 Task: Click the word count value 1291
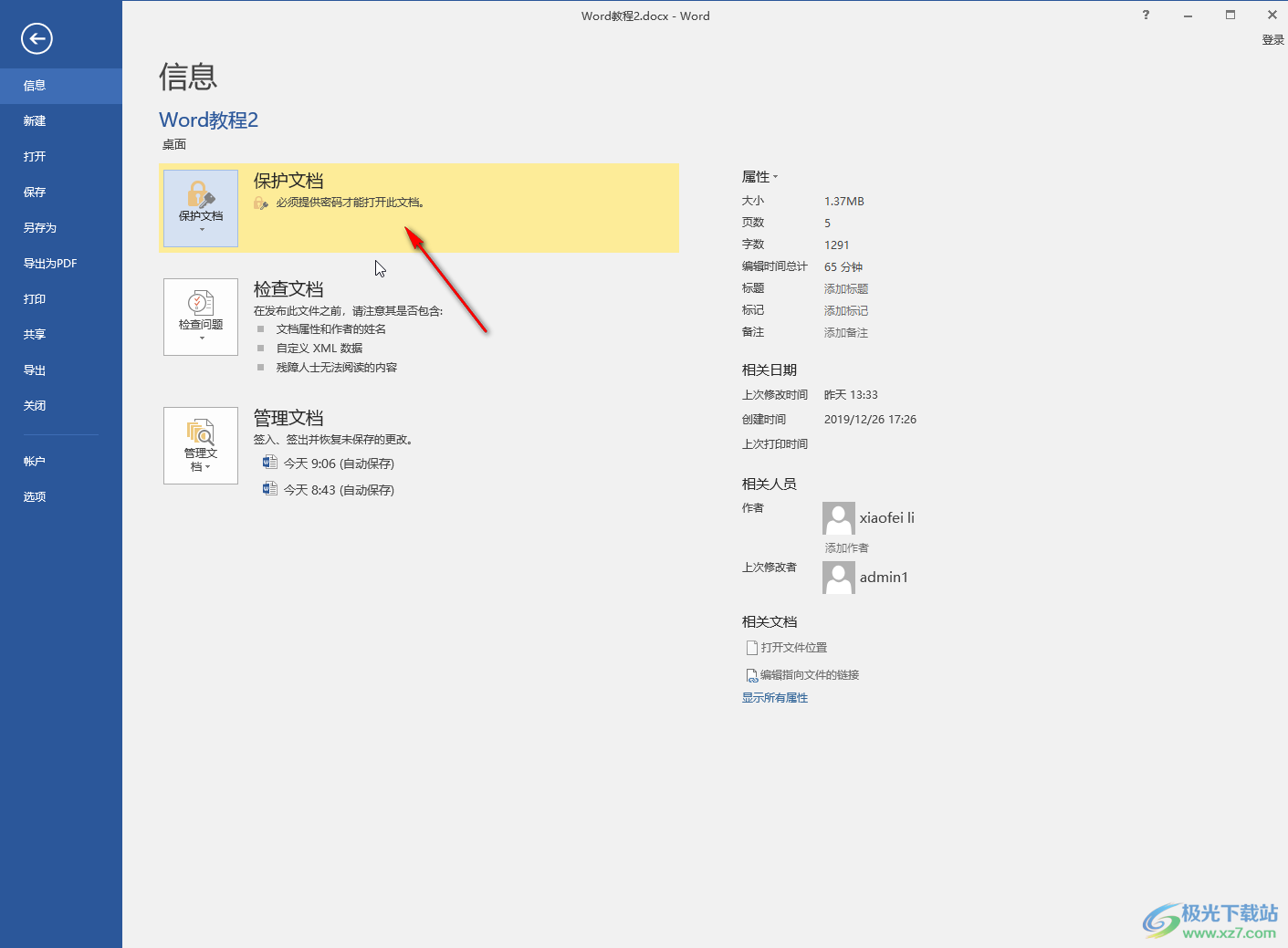837,245
